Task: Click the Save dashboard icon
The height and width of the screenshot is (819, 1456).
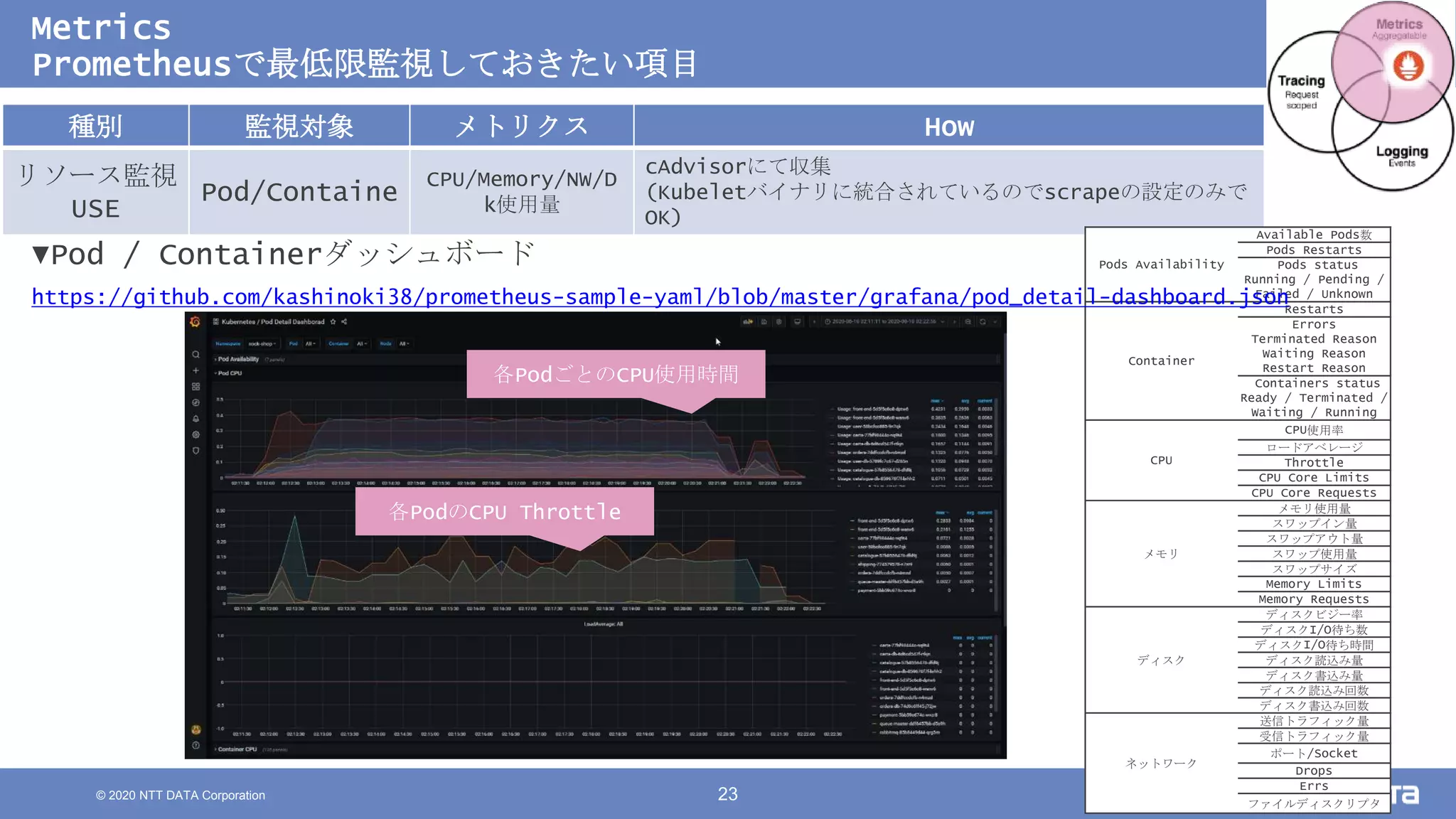Action: pos(764,322)
